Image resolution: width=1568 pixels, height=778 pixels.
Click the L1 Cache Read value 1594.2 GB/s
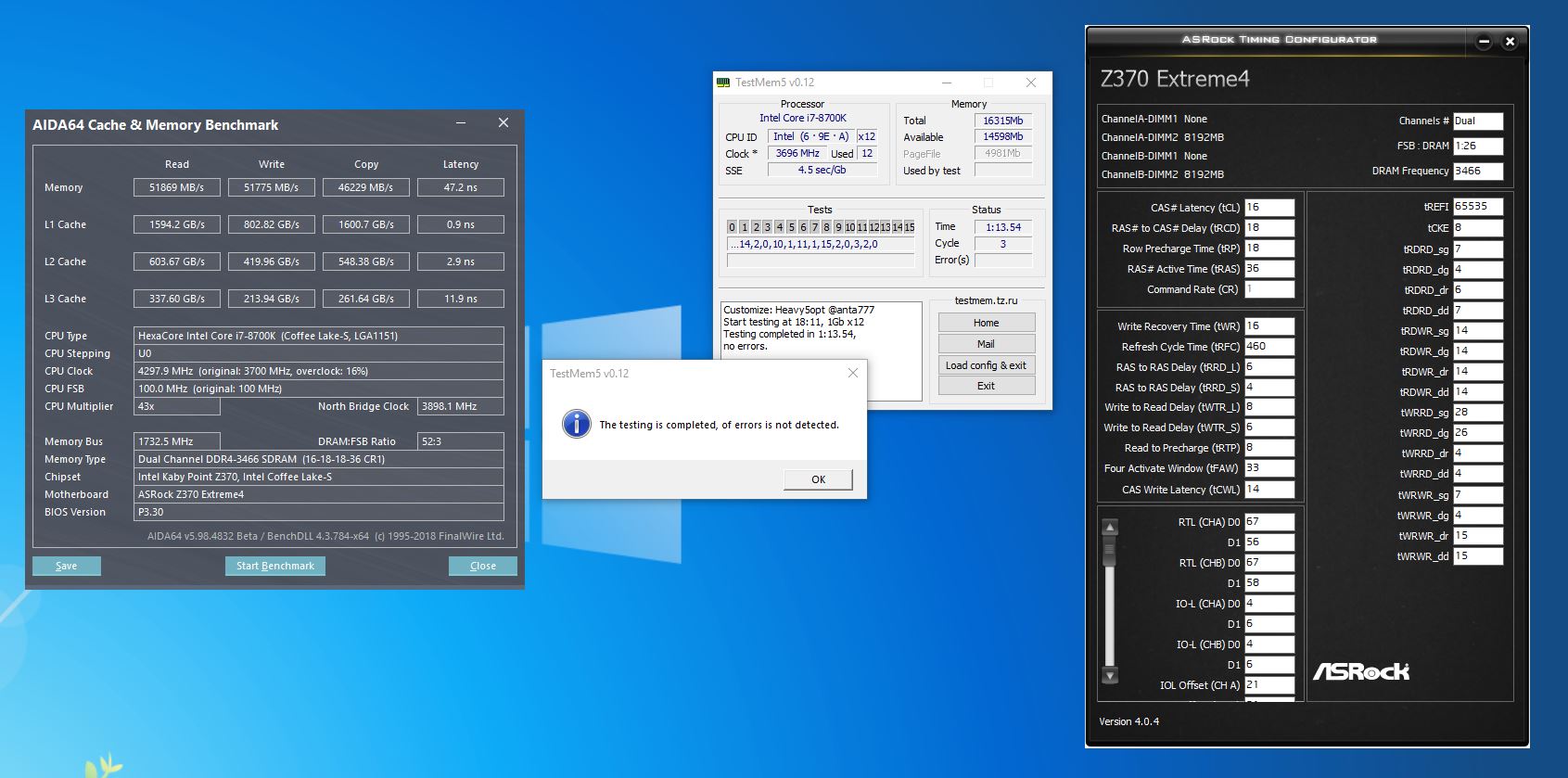[177, 224]
